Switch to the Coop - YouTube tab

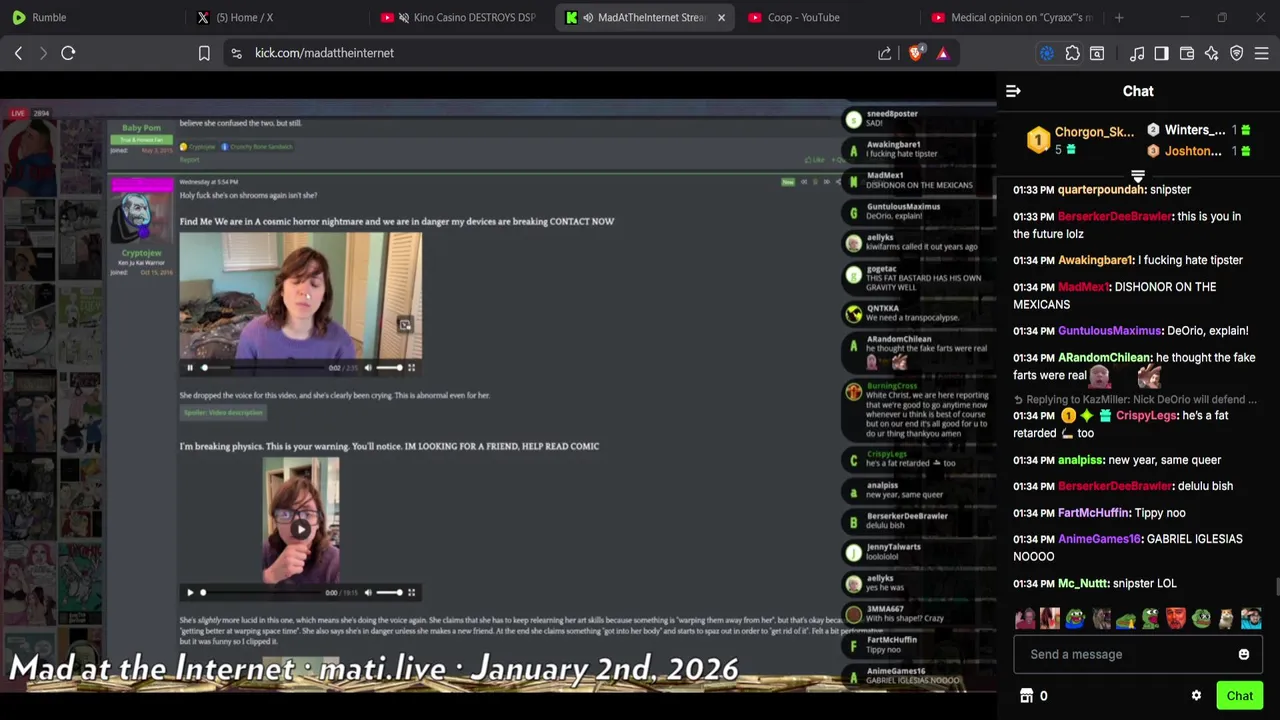click(x=826, y=17)
